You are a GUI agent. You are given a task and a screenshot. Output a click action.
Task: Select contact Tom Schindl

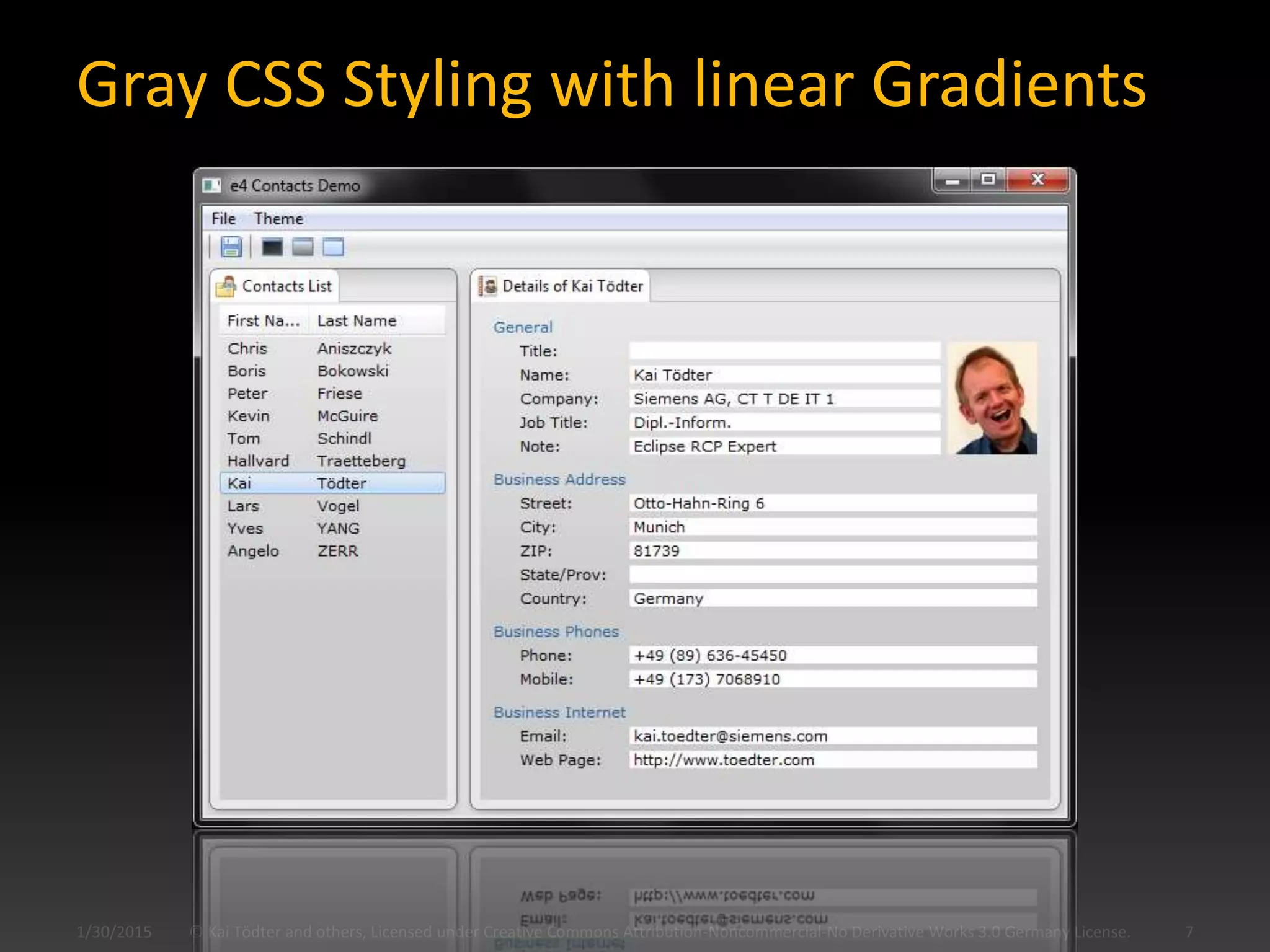click(x=332, y=438)
